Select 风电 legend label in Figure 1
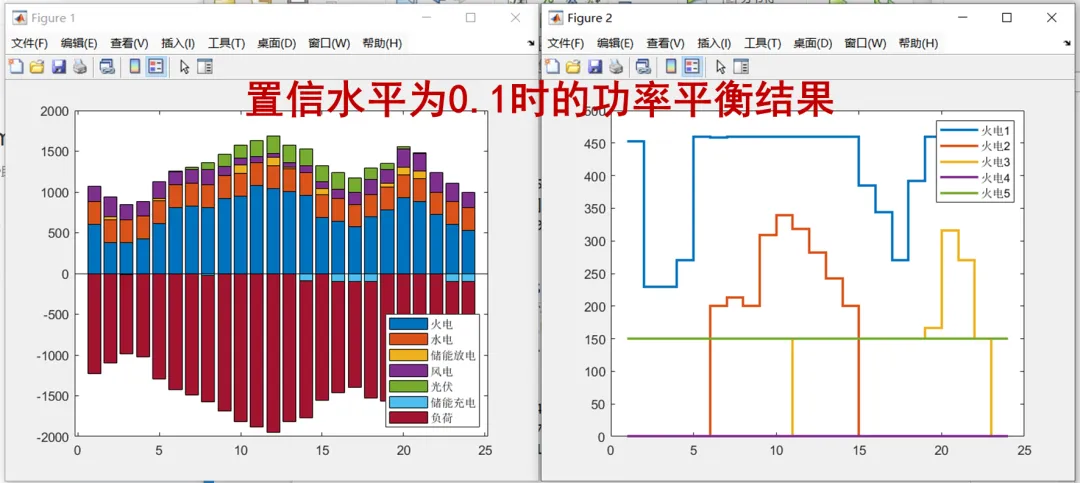This screenshot has width=1080, height=483. tap(442, 371)
